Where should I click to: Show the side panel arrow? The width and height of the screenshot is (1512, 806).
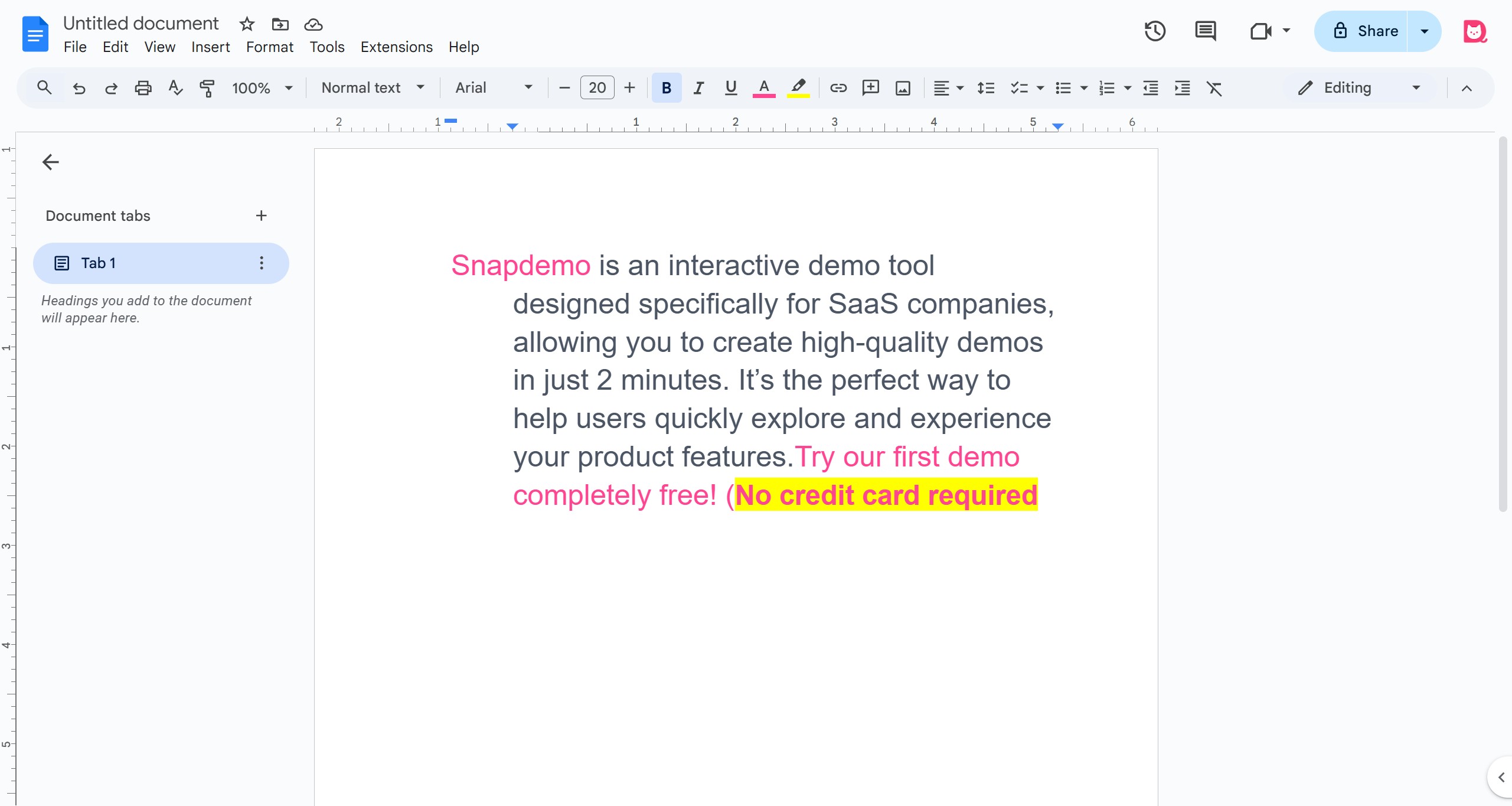pyautogui.click(x=1501, y=778)
